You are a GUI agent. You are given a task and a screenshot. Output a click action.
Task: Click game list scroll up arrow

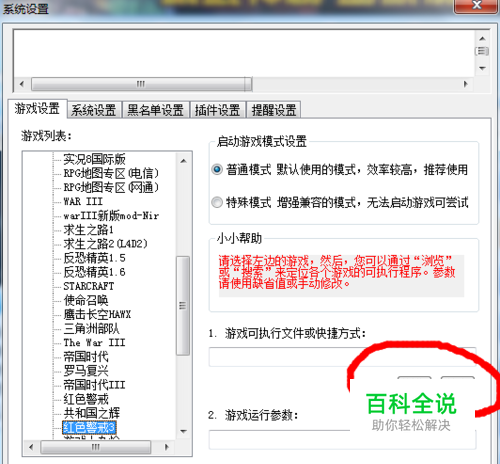pos(183,161)
